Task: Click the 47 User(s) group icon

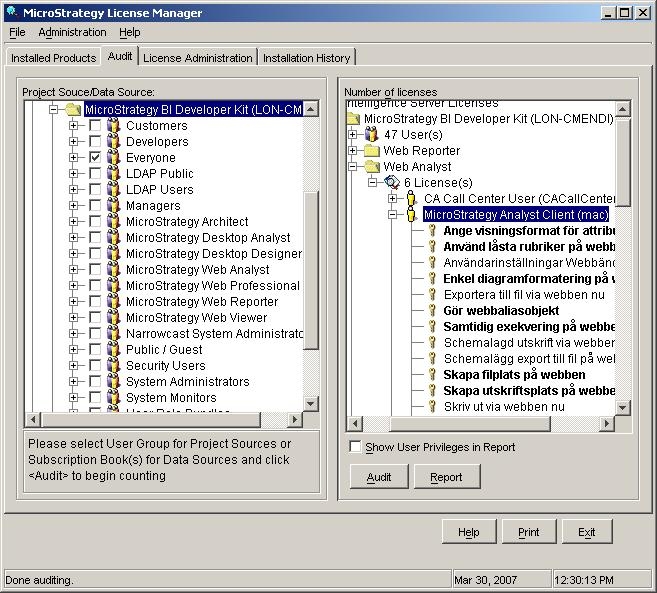Action: tap(371, 135)
